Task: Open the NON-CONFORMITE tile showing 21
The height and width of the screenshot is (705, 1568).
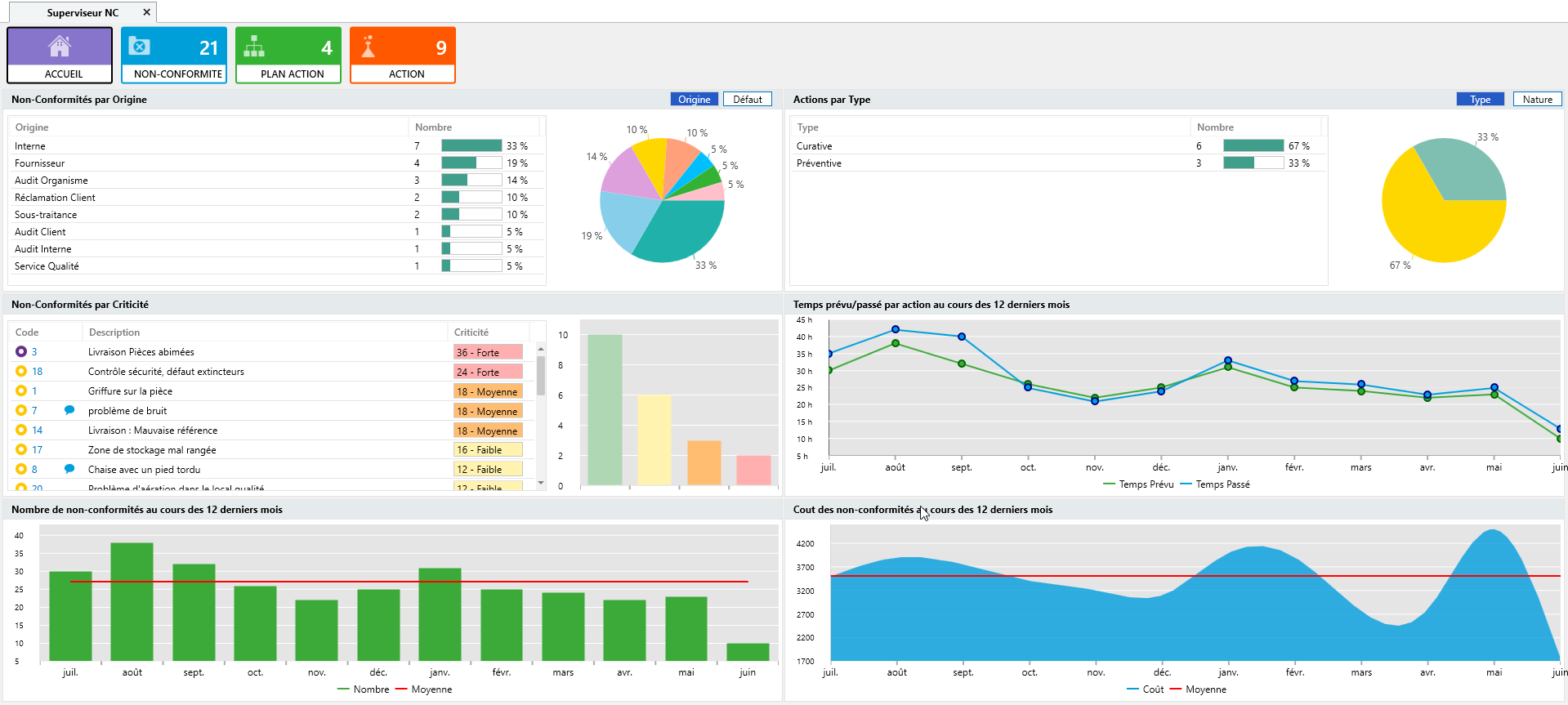Action: click(x=174, y=55)
